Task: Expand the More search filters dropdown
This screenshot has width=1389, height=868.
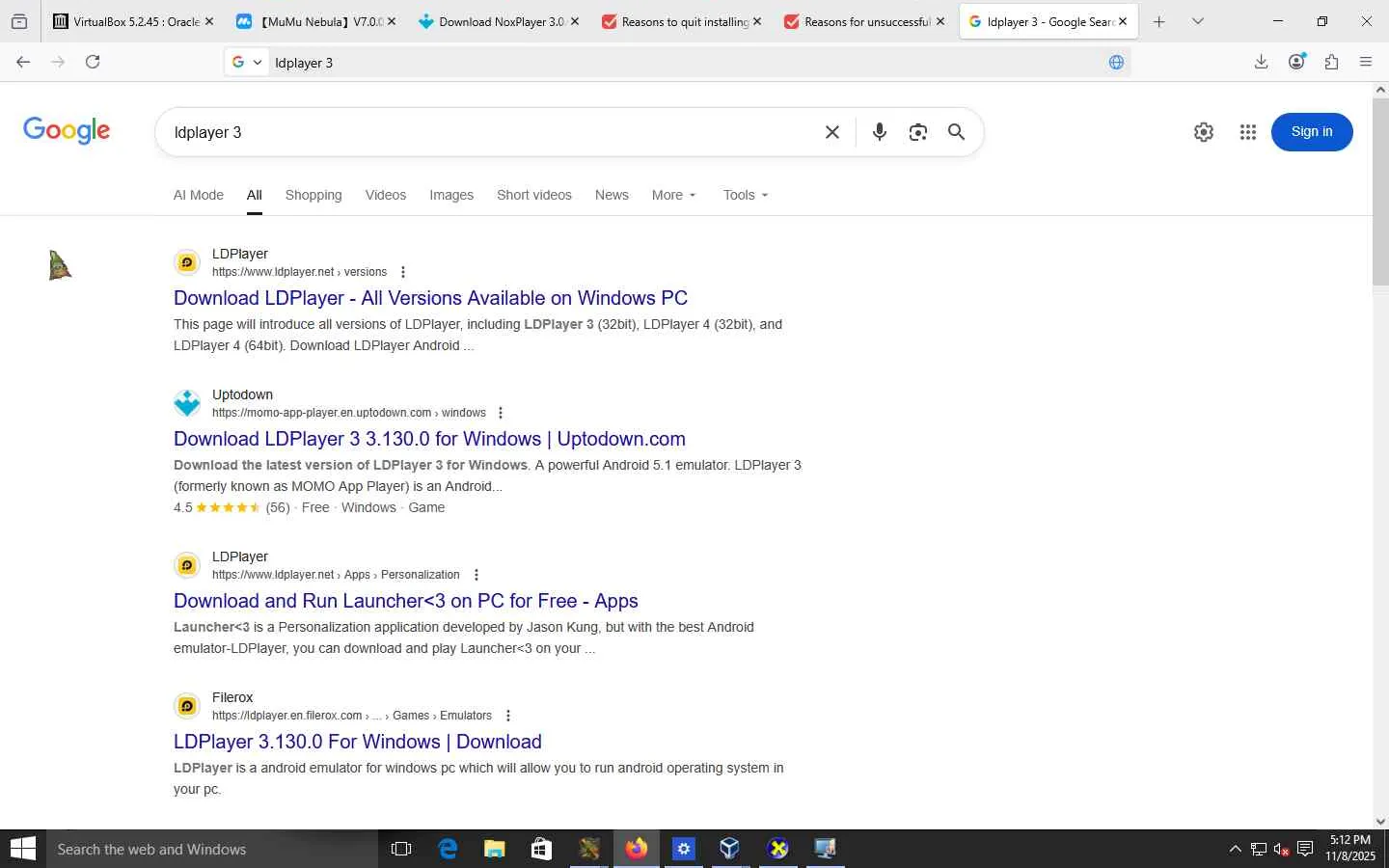Action: pos(673,195)
